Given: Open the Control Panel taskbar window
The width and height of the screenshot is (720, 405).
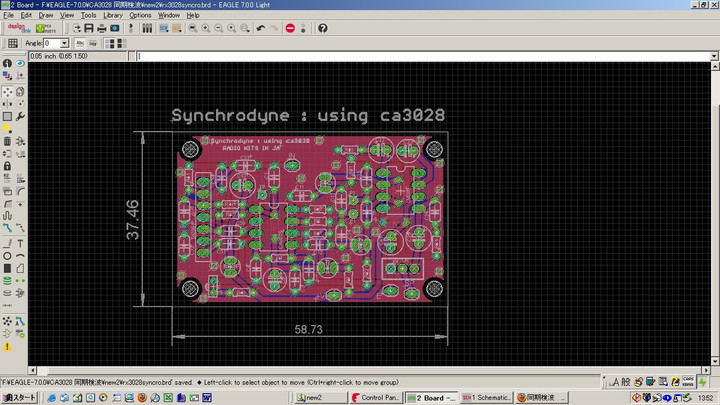Looking at the screenshot, I should 376,397.
